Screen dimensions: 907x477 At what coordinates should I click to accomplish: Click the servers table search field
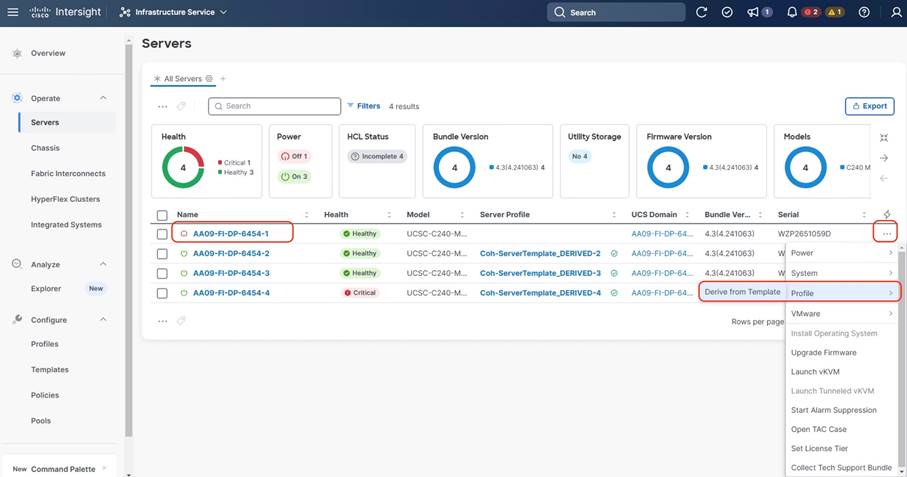click(x=275, y=106)
